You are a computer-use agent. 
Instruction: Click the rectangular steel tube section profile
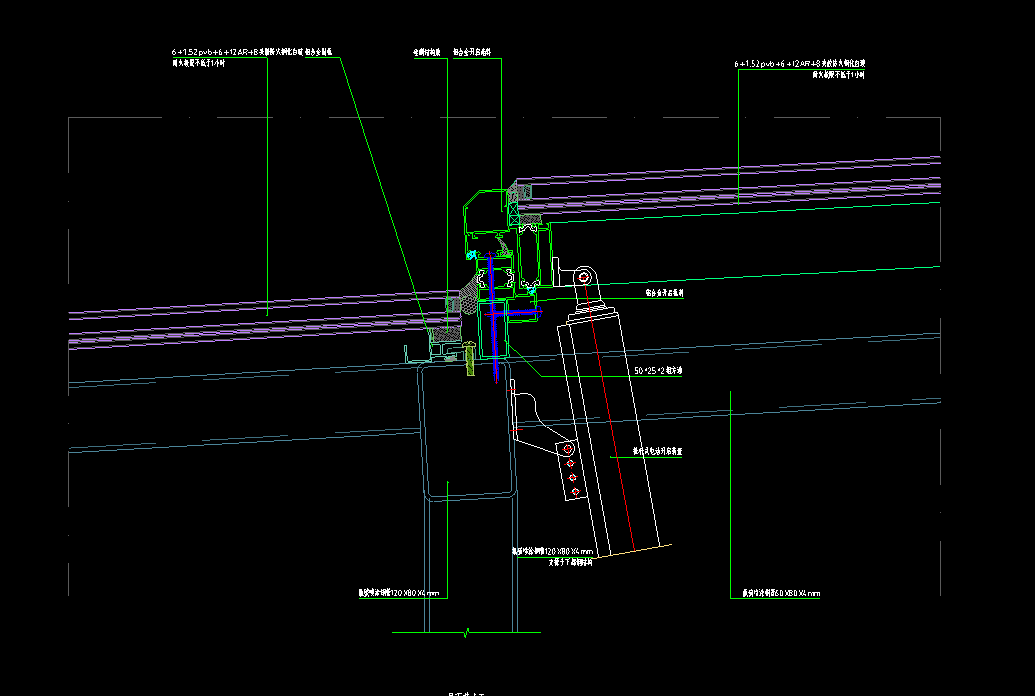(467, 429)
